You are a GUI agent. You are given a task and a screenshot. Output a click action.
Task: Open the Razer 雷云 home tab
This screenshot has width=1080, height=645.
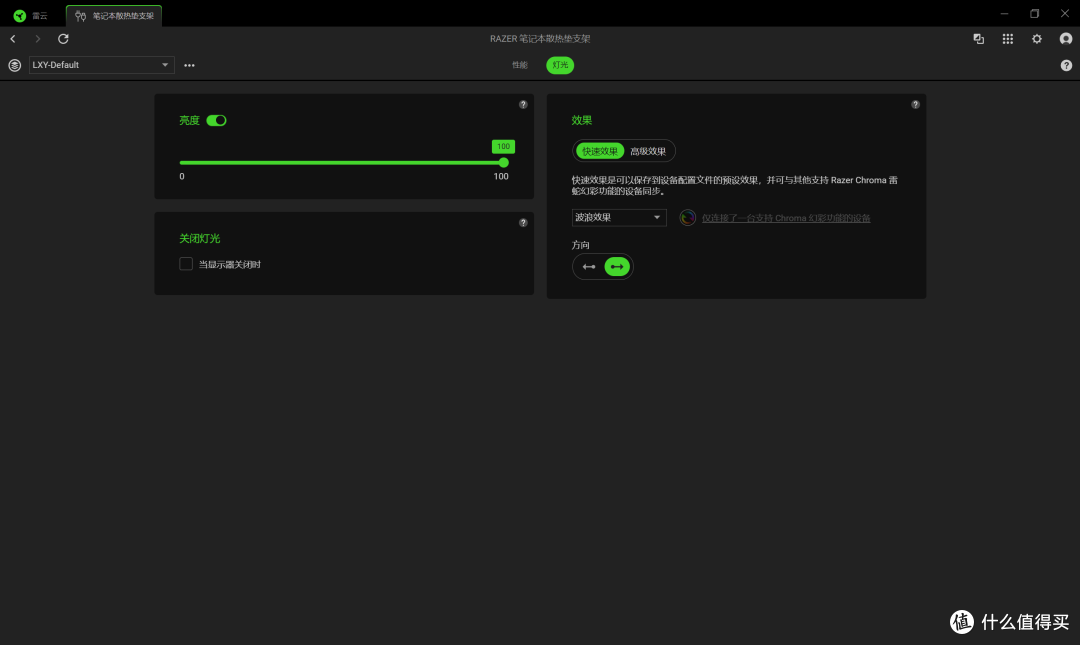click(x=31, y=15)
